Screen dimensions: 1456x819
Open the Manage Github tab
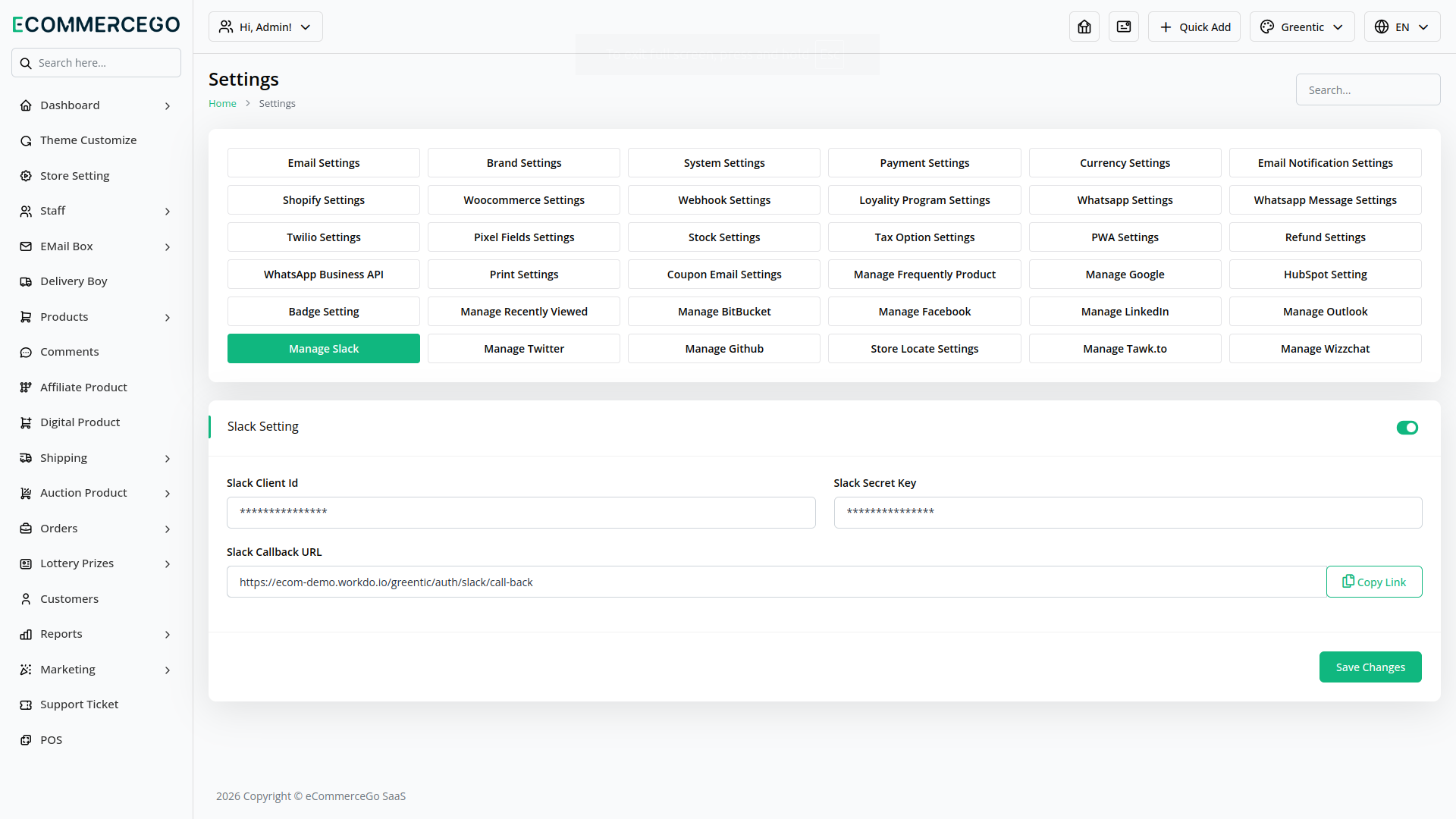[x=724, y=348]
